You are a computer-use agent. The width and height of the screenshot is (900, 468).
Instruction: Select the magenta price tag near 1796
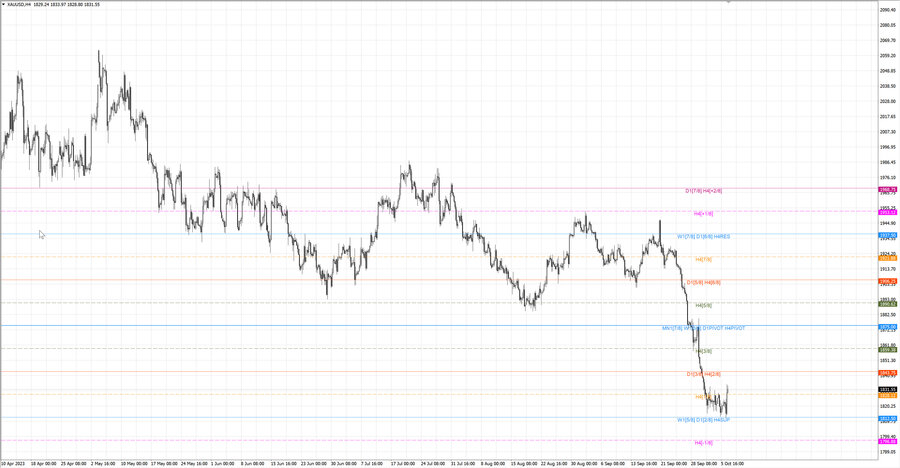click(888, 442)
